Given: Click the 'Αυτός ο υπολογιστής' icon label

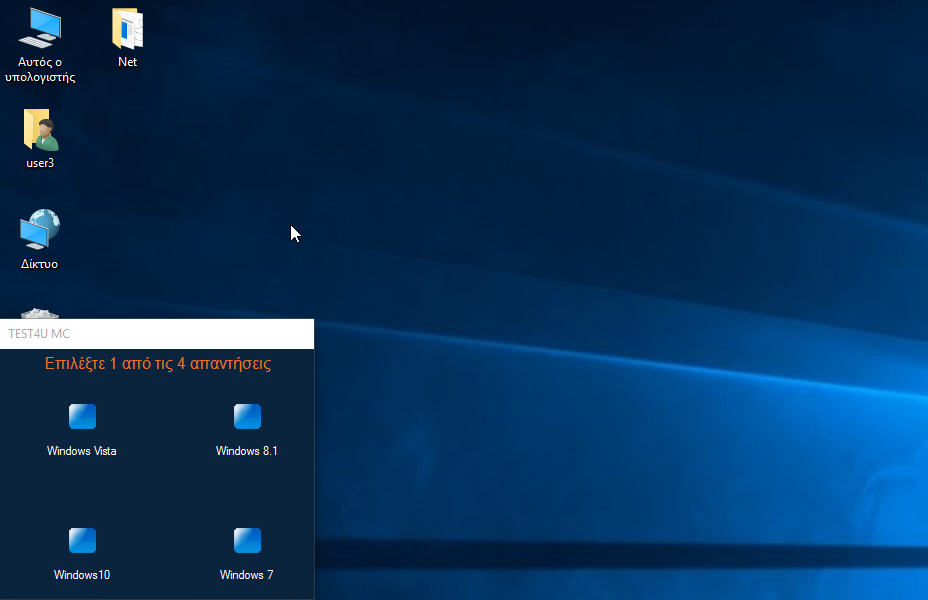Looking at the screenshot, I should tap(40, 70).
